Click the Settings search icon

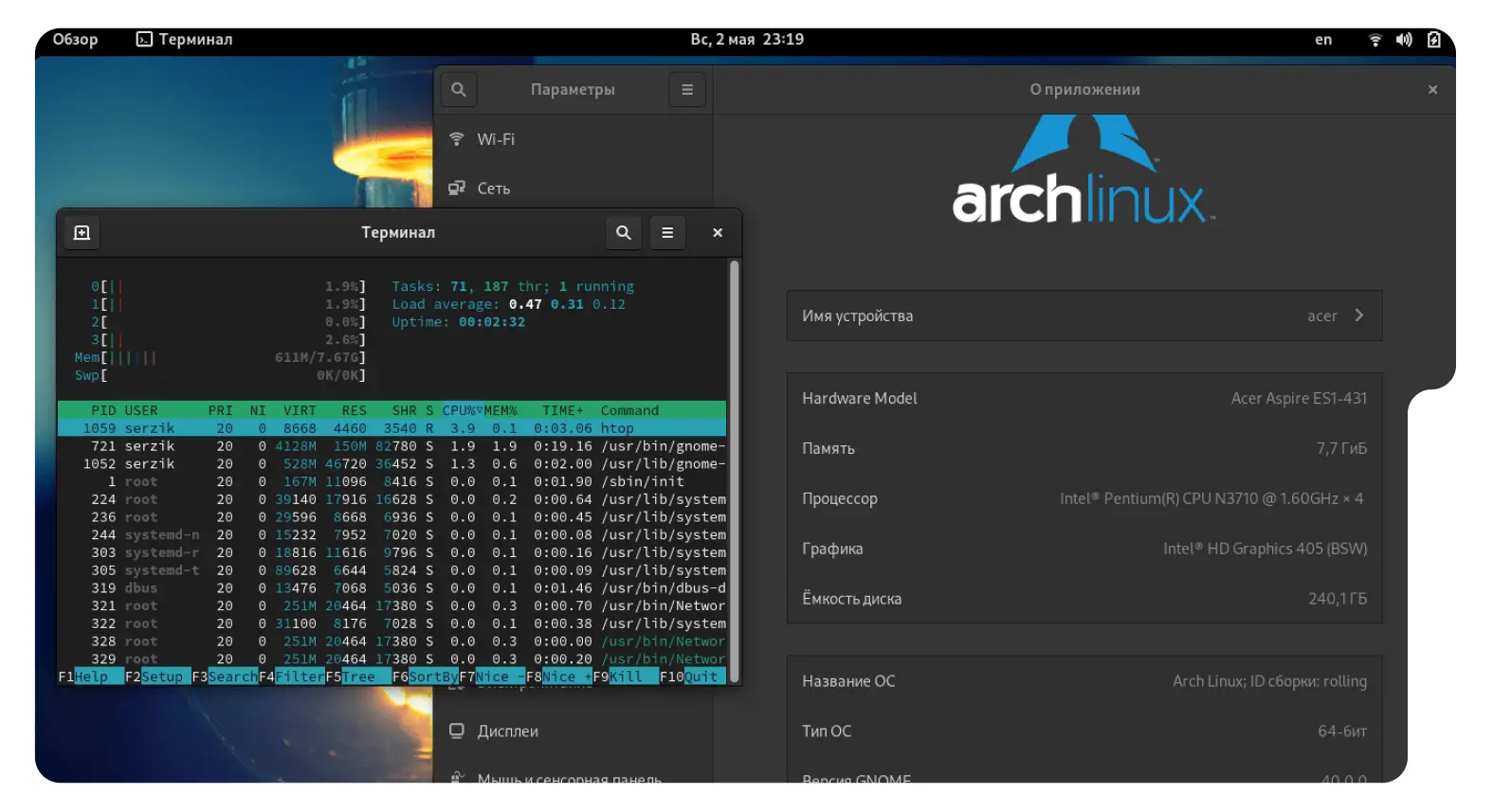pyautogui.click(x=458, y=89)
